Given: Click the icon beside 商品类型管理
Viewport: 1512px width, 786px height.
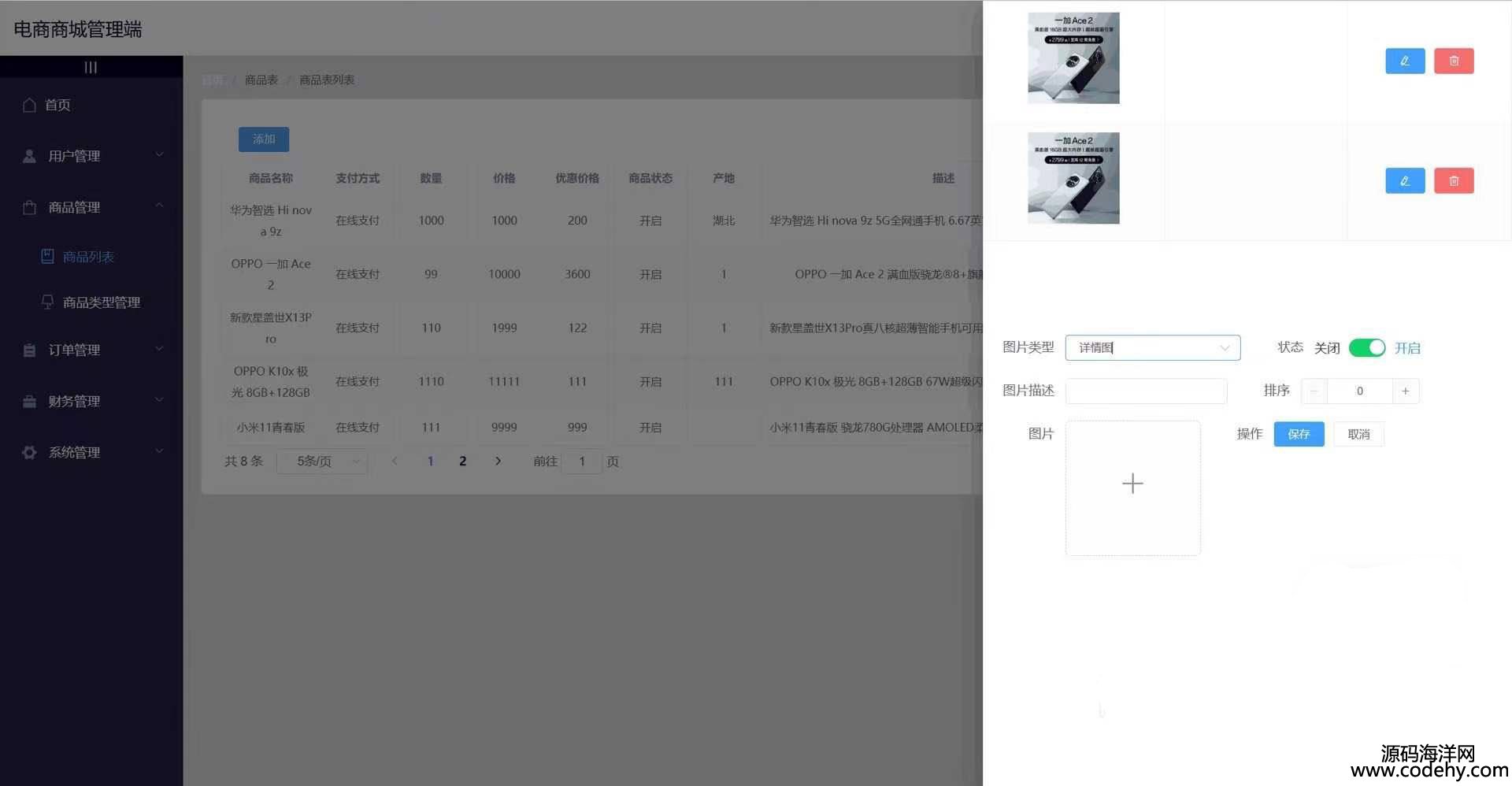Looking at the screenshot, I should (x=47, y=302).
